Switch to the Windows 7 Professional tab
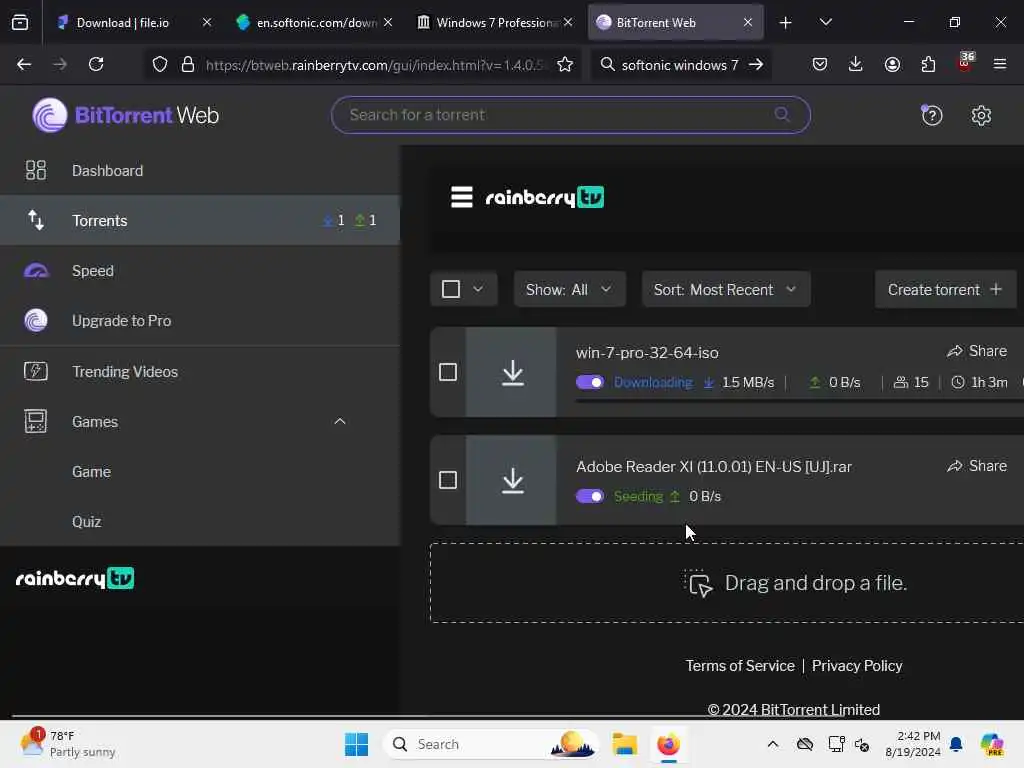 click(x=495, y=23)
